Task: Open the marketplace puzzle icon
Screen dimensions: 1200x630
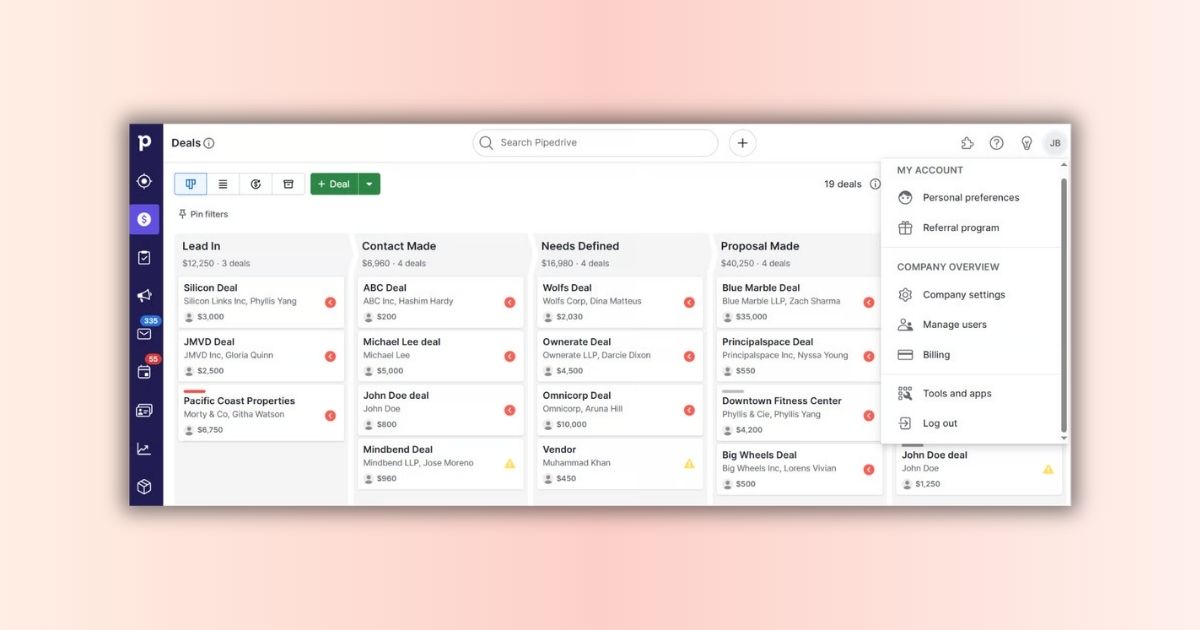Action: (x=967, y=143)
